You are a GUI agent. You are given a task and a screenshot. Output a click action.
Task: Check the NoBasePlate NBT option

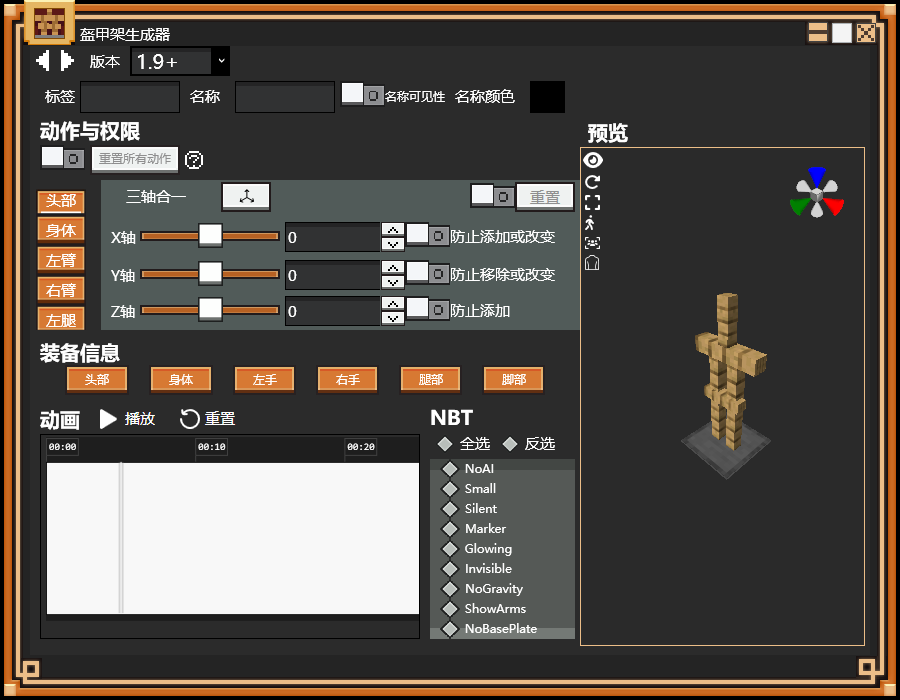coord(450,629)
